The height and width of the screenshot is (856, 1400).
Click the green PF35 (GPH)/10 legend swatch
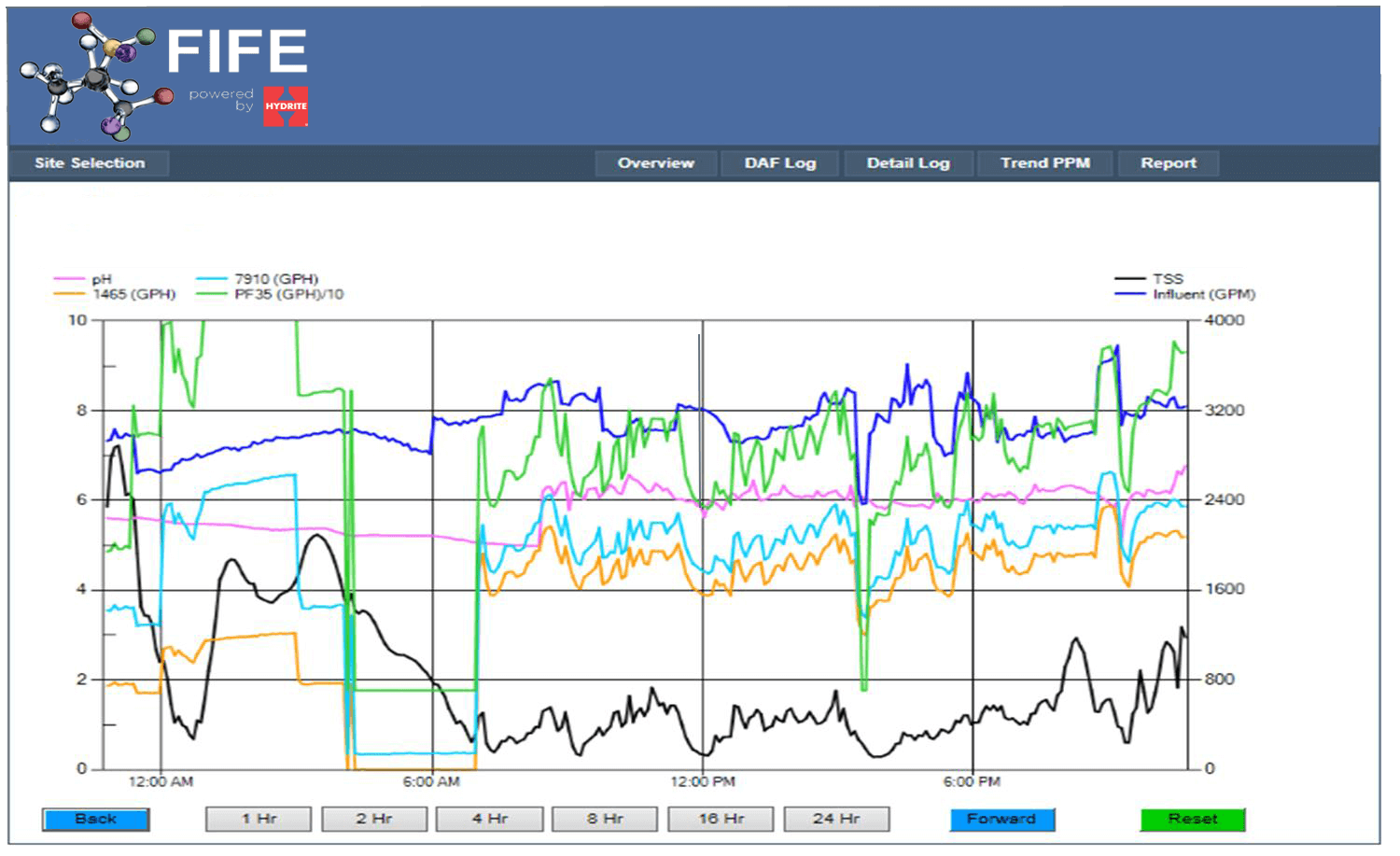click(212, 294)
